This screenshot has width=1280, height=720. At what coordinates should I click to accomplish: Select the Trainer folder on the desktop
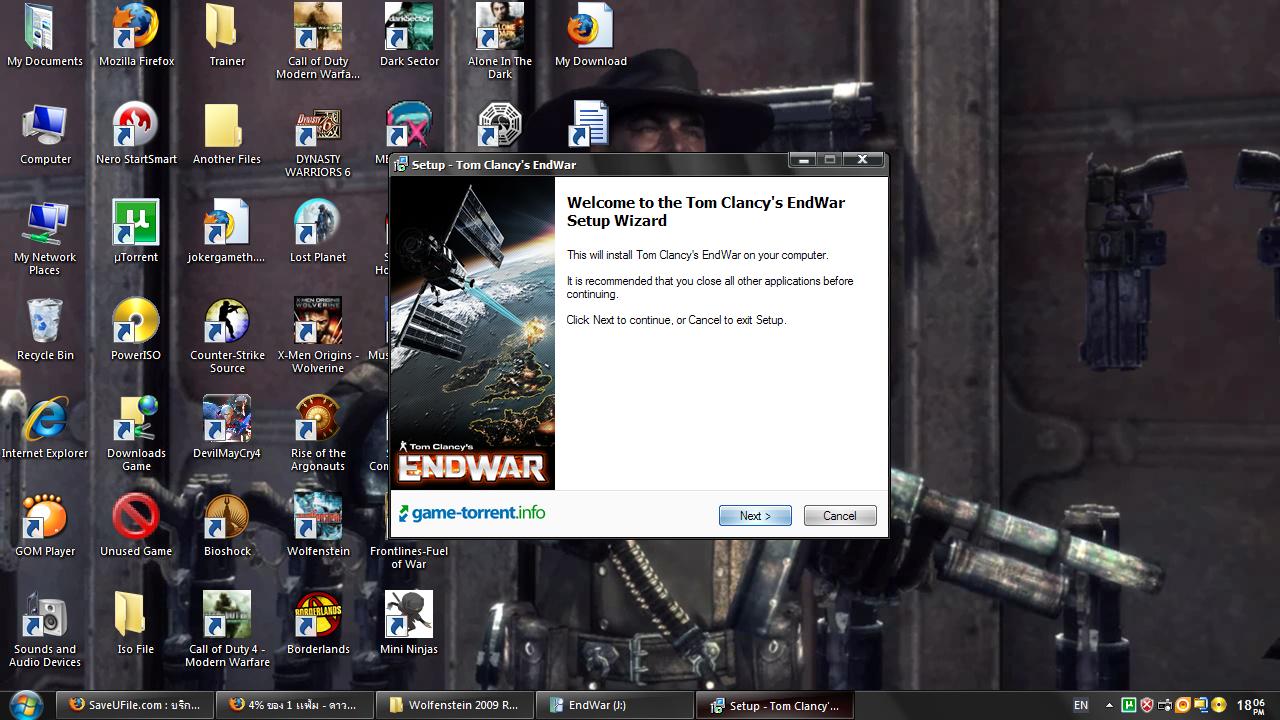click(227, 36)
